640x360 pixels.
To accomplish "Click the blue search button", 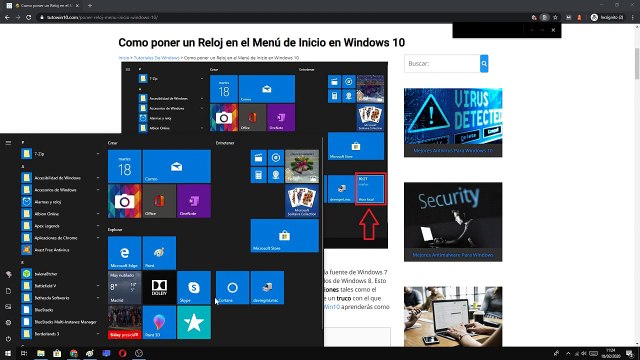I will [484, 64].
